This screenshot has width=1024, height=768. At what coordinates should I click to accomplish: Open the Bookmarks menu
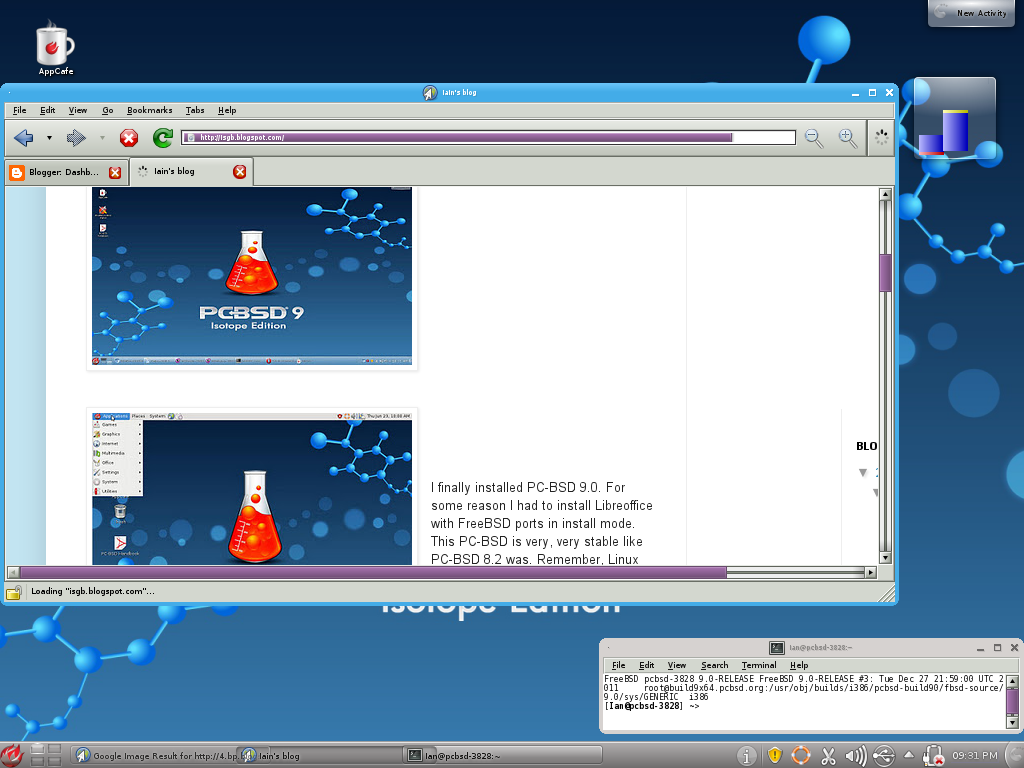point(150,110)
